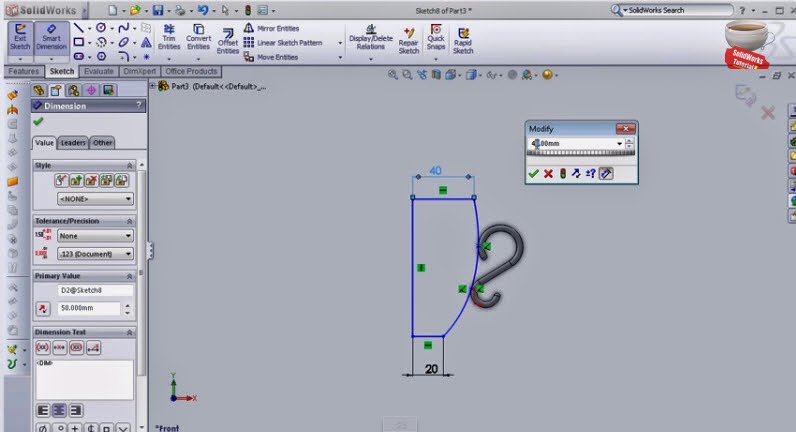Open Tolerance type dropdown showing None
This screenshot has height=432, width=796.
[x=95, y=236]
